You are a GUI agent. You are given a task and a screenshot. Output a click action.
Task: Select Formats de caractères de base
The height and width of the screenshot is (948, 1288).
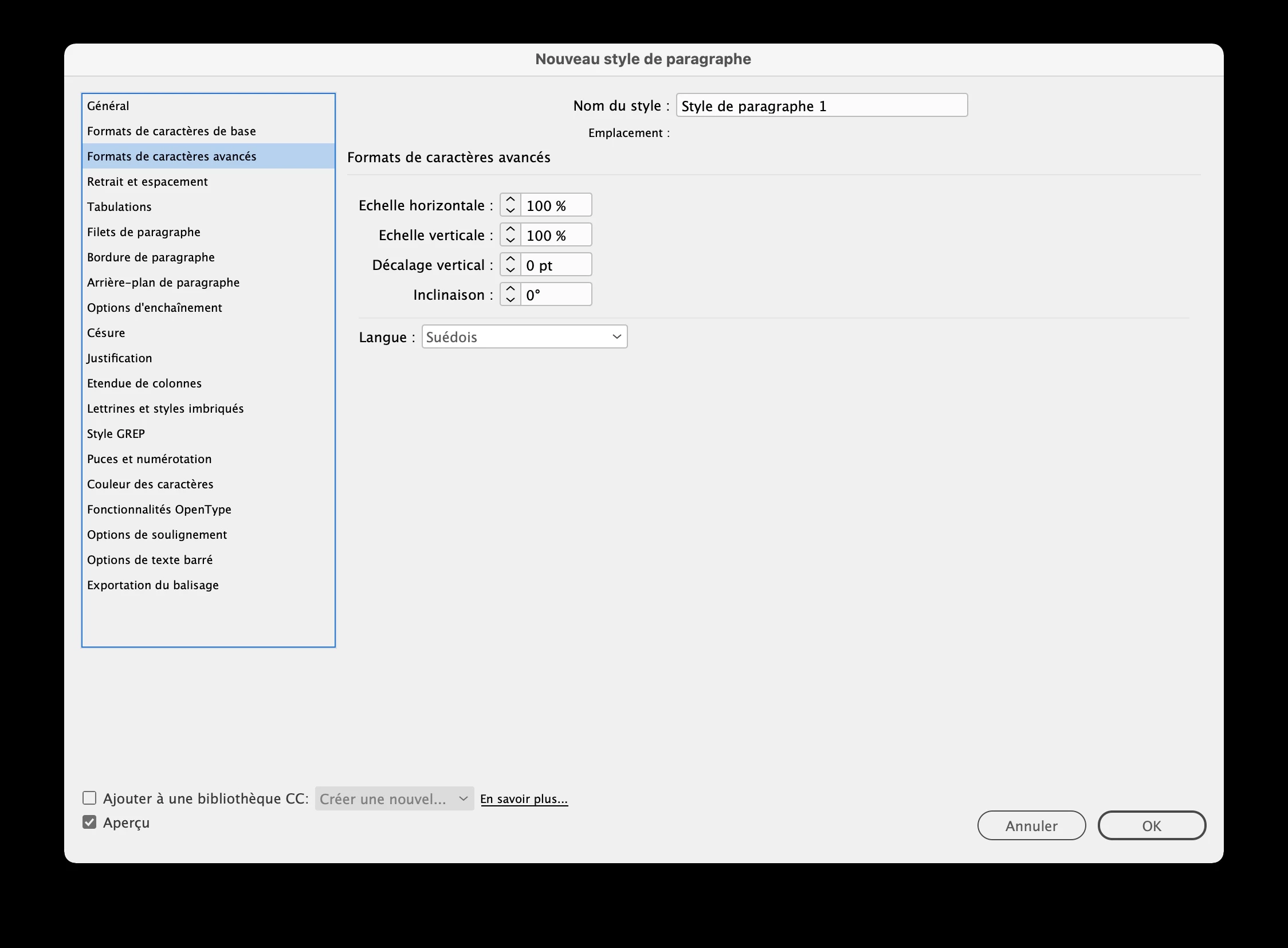pos(171,131)
